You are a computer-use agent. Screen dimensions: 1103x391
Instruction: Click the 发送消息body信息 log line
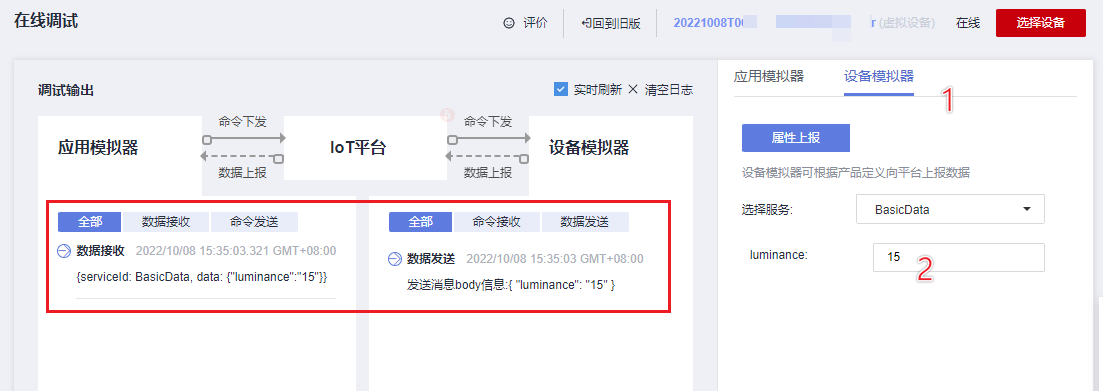click(511, 286)
